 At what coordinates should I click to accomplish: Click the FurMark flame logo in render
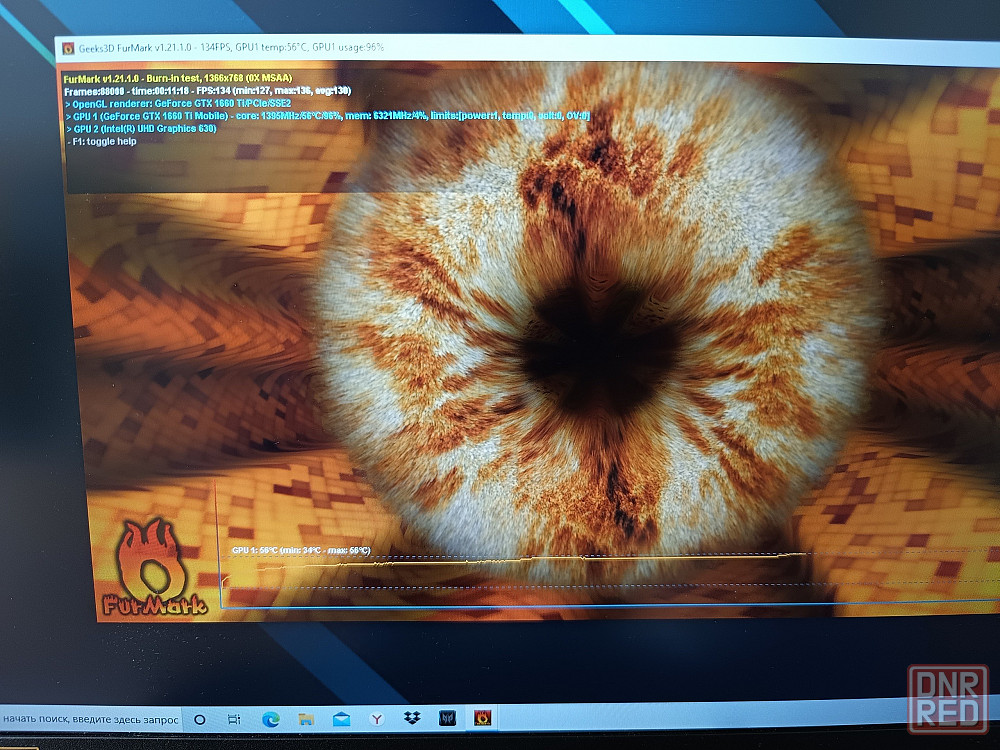(153, 567)
